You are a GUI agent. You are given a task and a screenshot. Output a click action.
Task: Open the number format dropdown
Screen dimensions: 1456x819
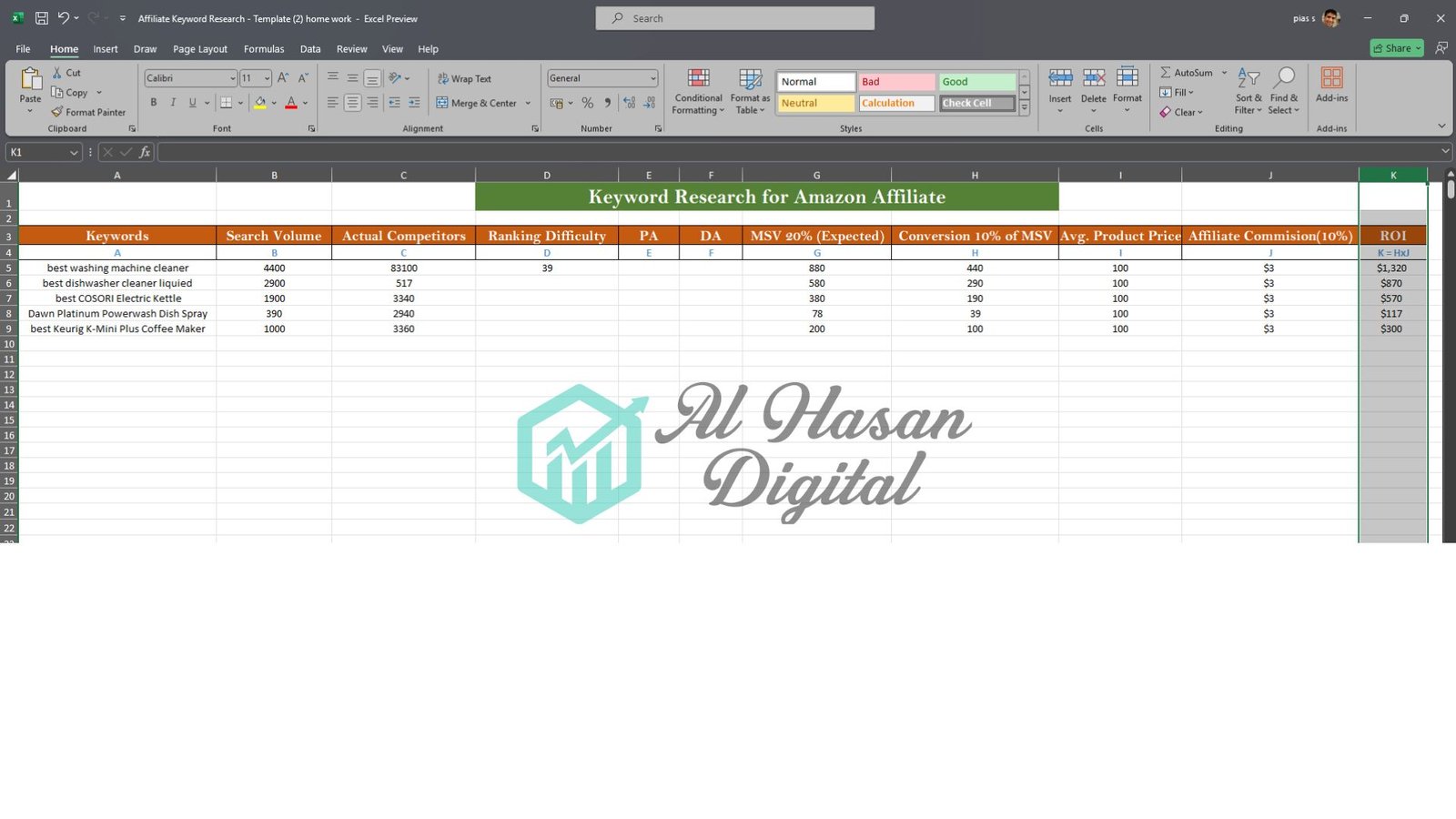(x=652, y=78)
